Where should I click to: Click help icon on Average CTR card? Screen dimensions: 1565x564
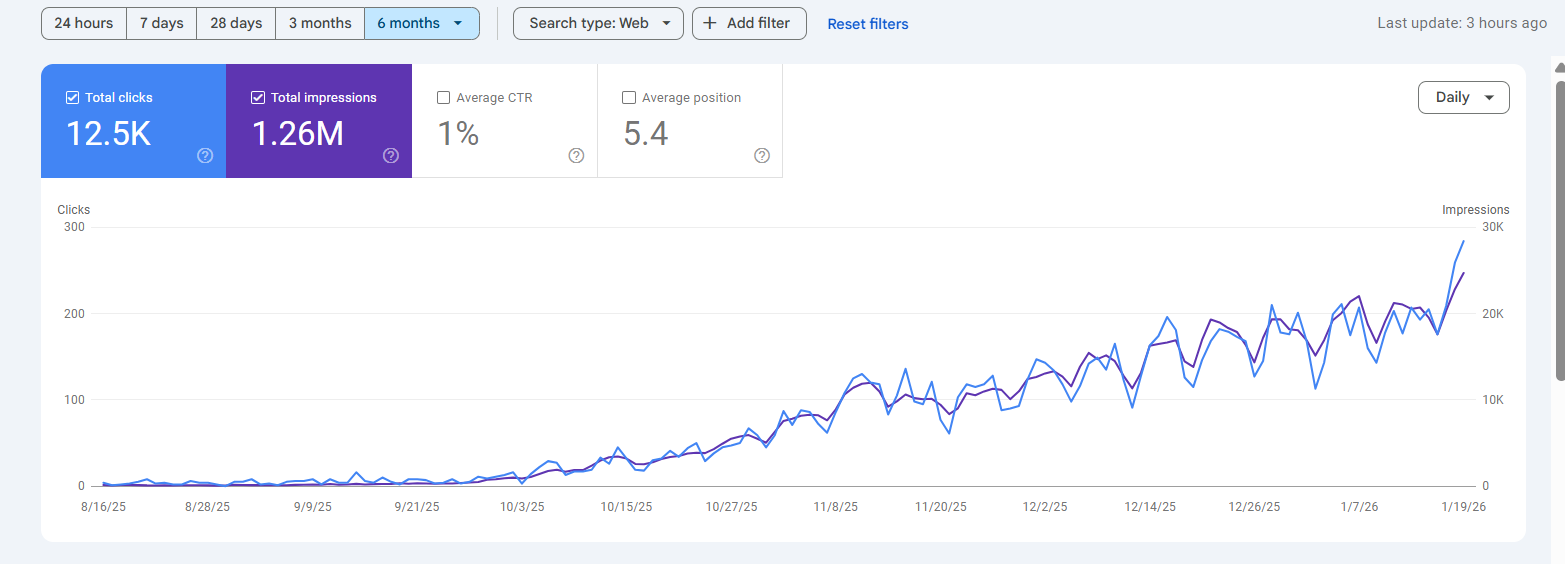coord(576,155)
